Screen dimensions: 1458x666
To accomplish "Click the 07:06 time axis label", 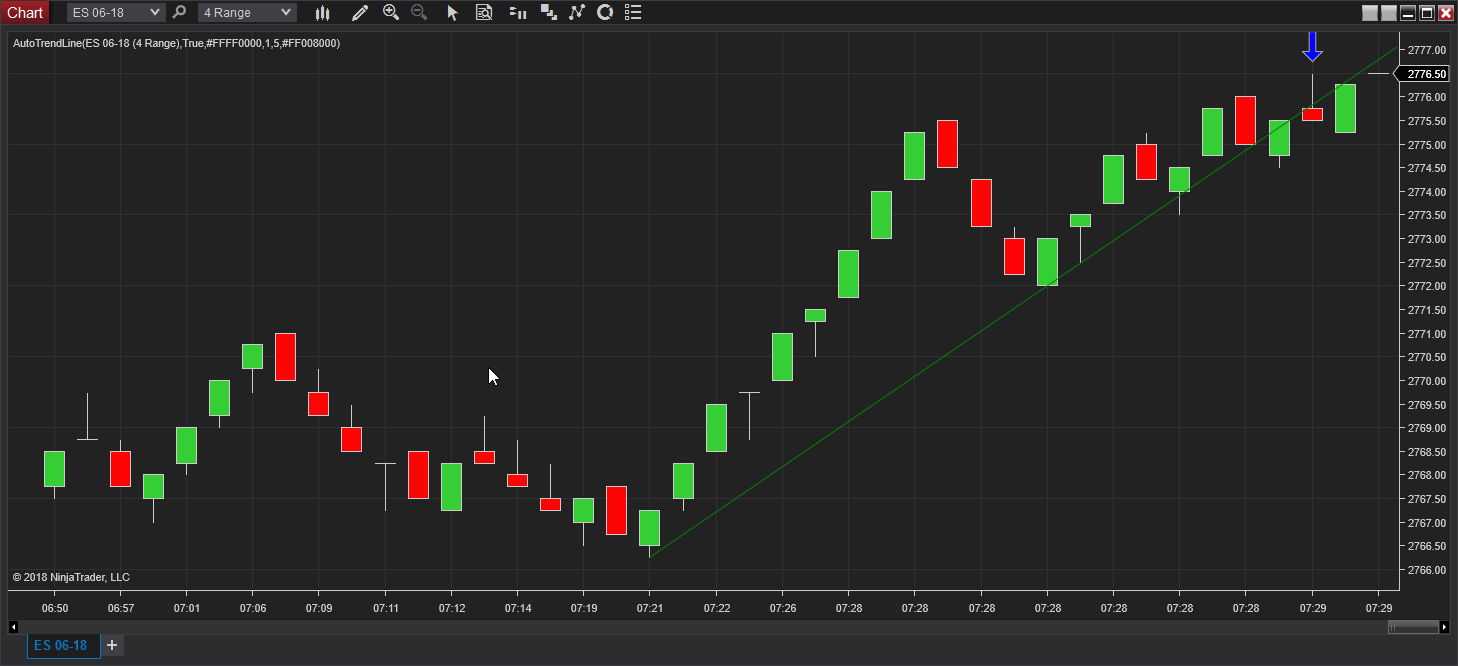I will 253,608.
